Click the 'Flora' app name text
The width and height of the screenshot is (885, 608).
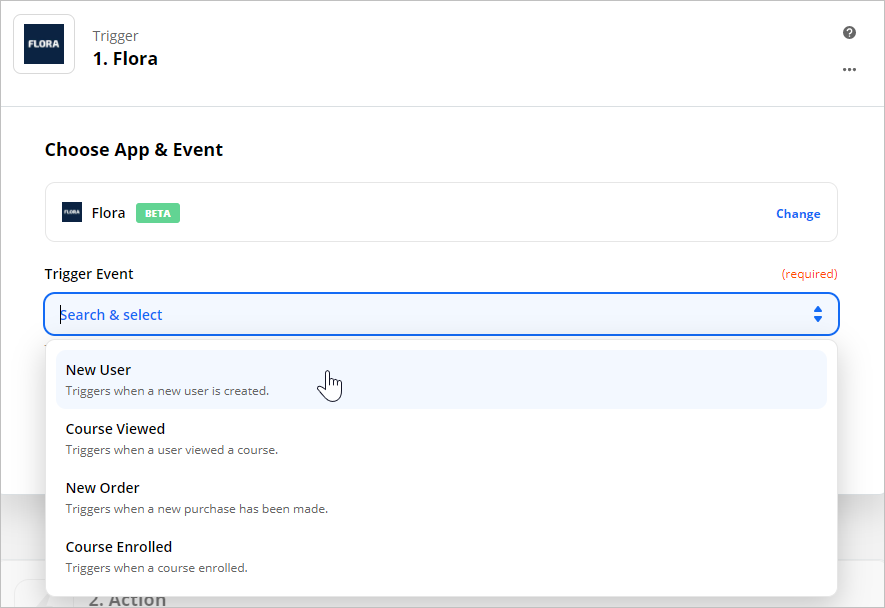point(108,213)
